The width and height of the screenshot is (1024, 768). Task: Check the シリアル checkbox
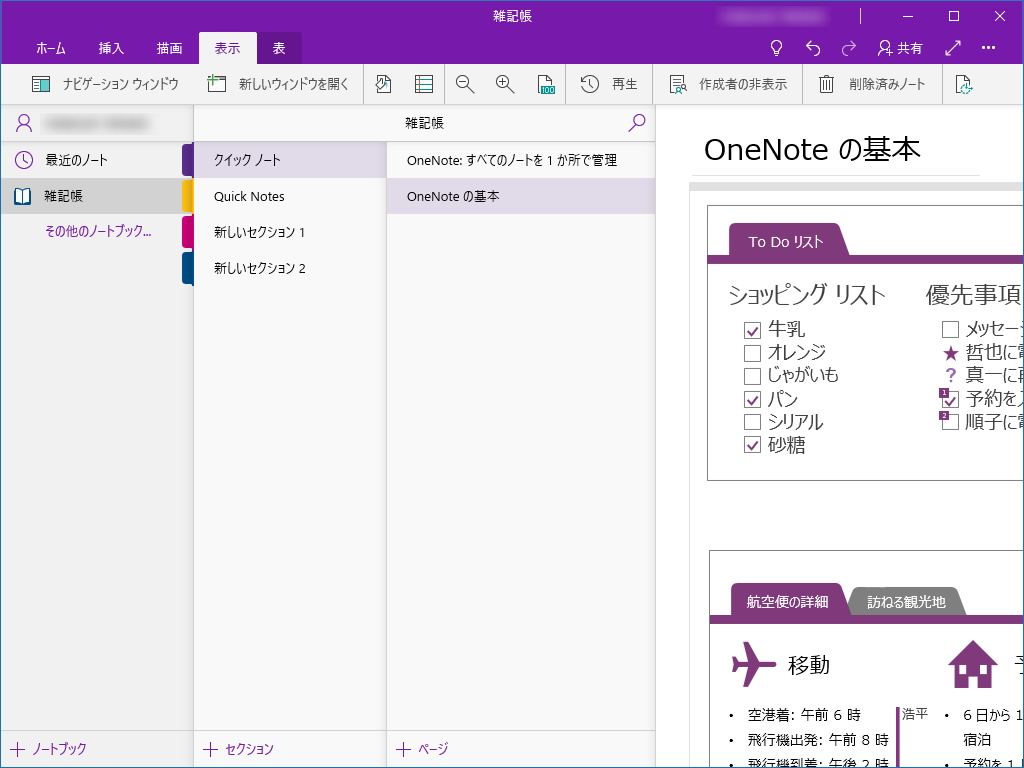click(752, 422)
